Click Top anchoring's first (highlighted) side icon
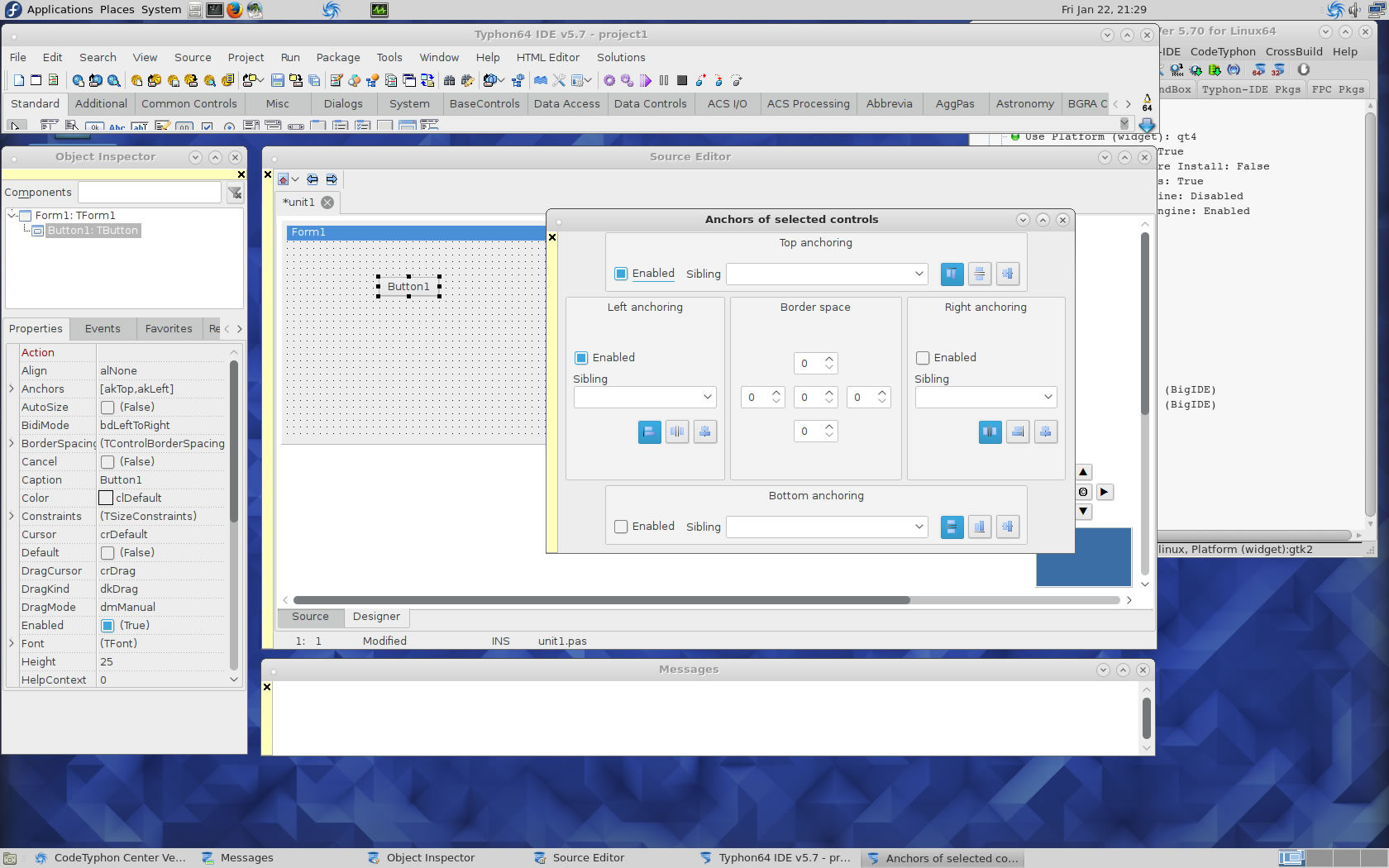This screenshot has height=868, width=1389. click(952, 274)
